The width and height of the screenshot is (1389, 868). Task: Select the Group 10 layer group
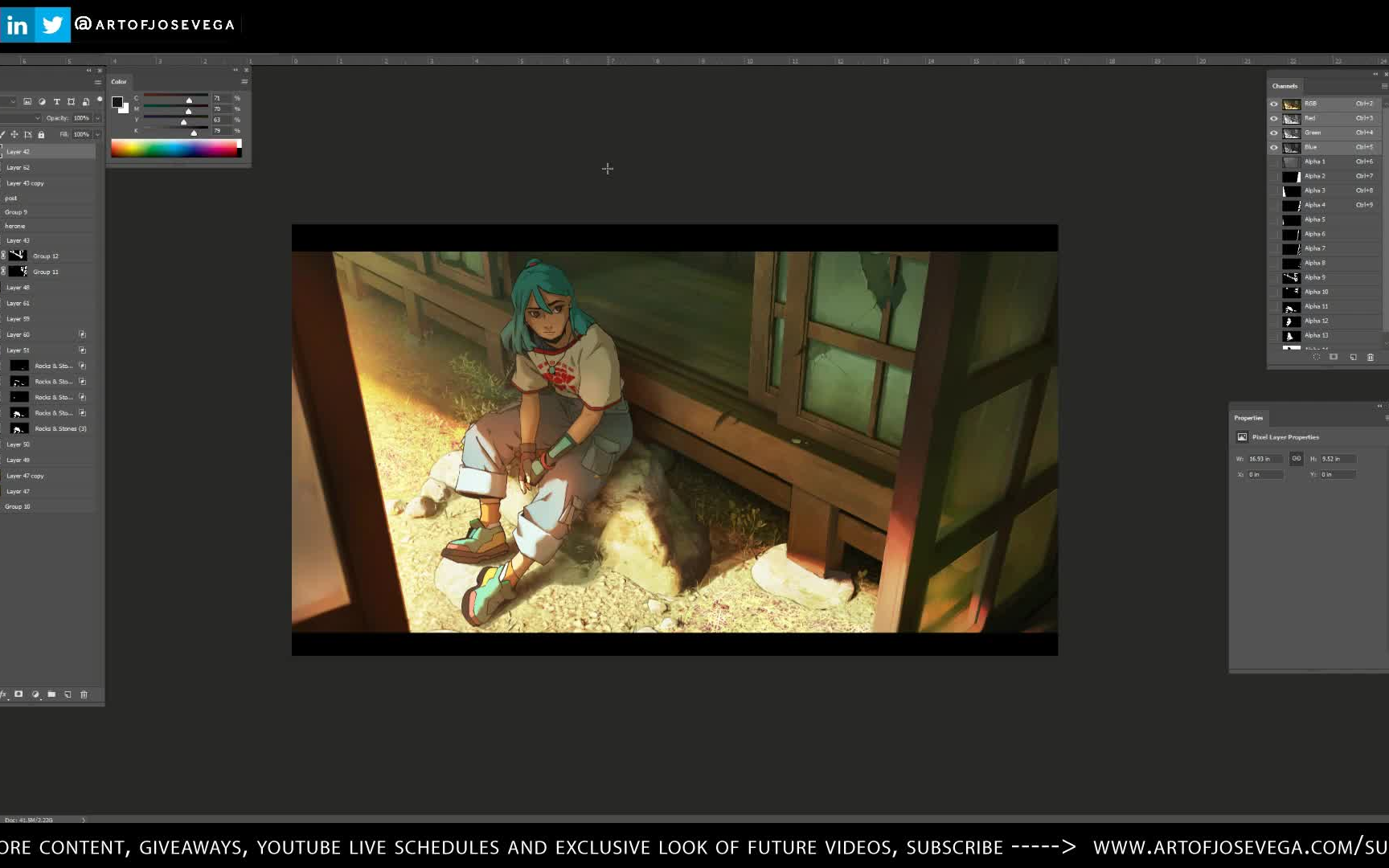(x=48, y=506)
